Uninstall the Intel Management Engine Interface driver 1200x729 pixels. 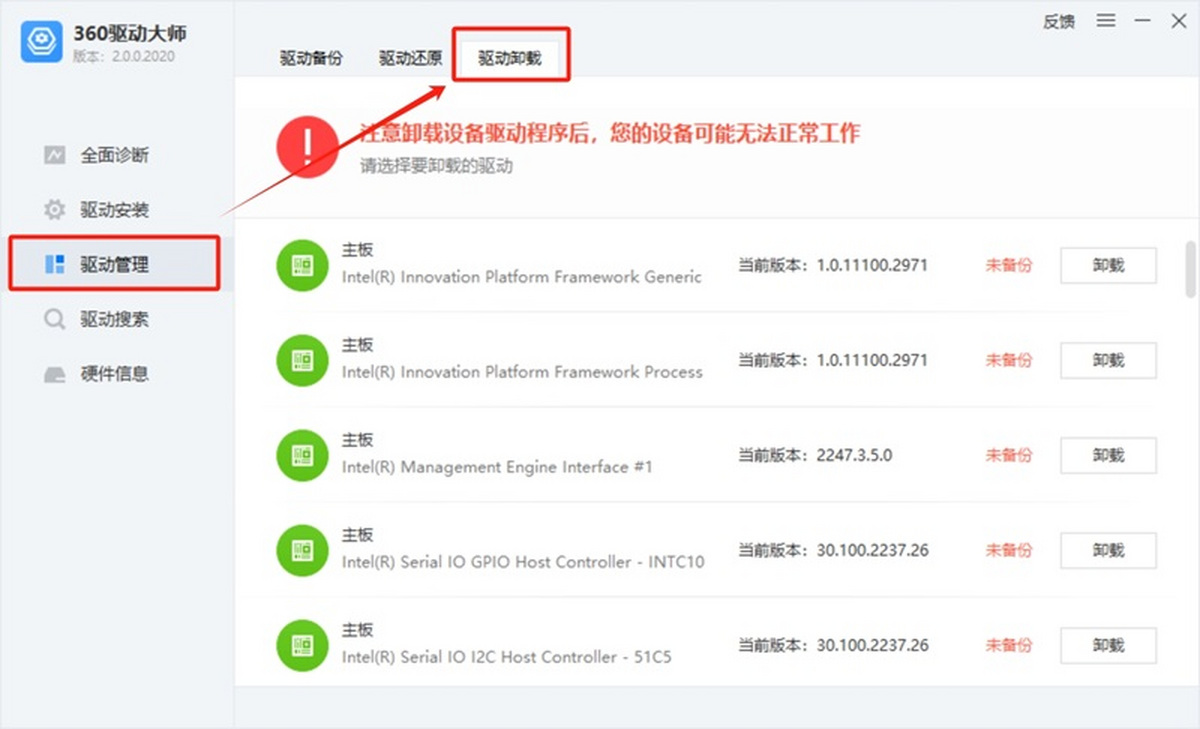(1108, 455)
